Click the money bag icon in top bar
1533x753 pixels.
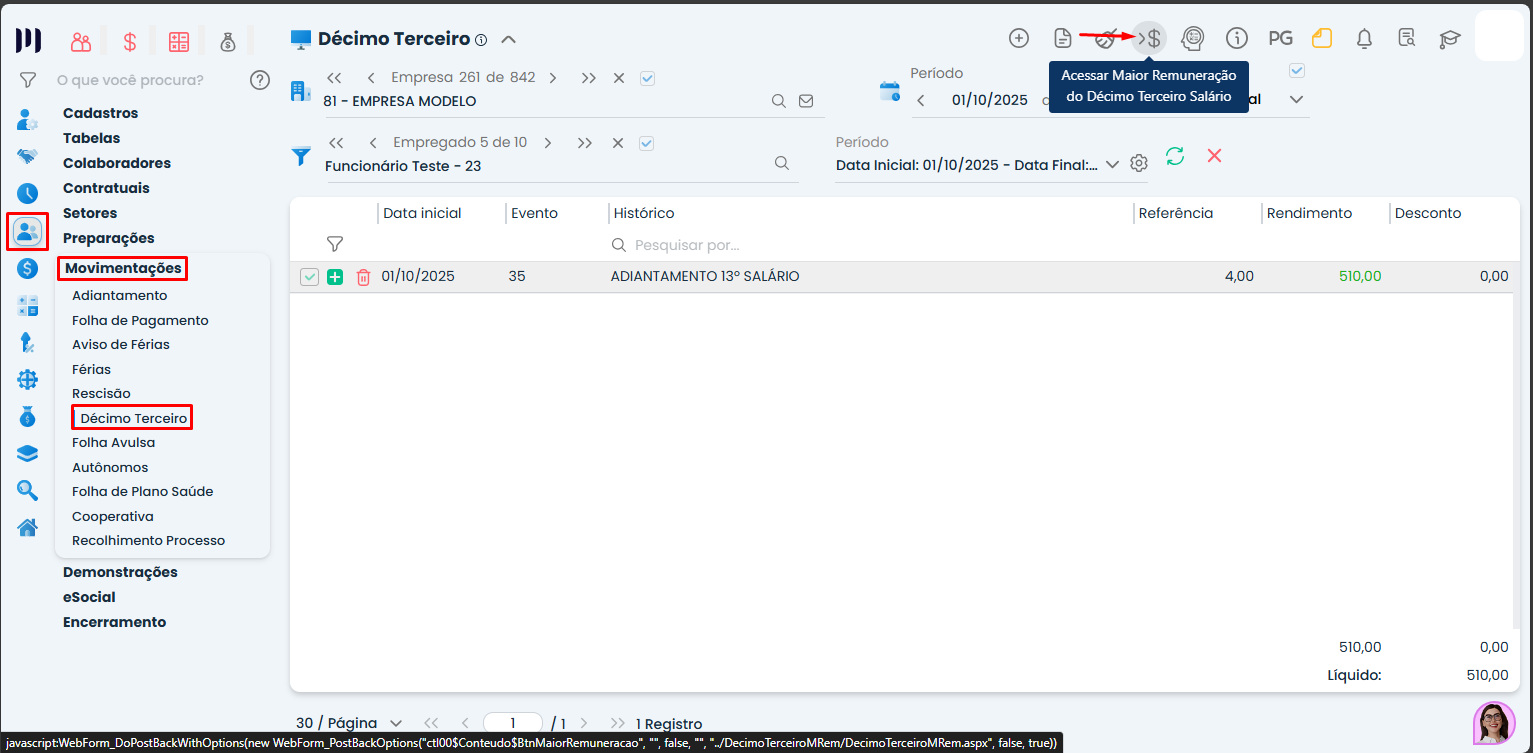pos(227,41)
